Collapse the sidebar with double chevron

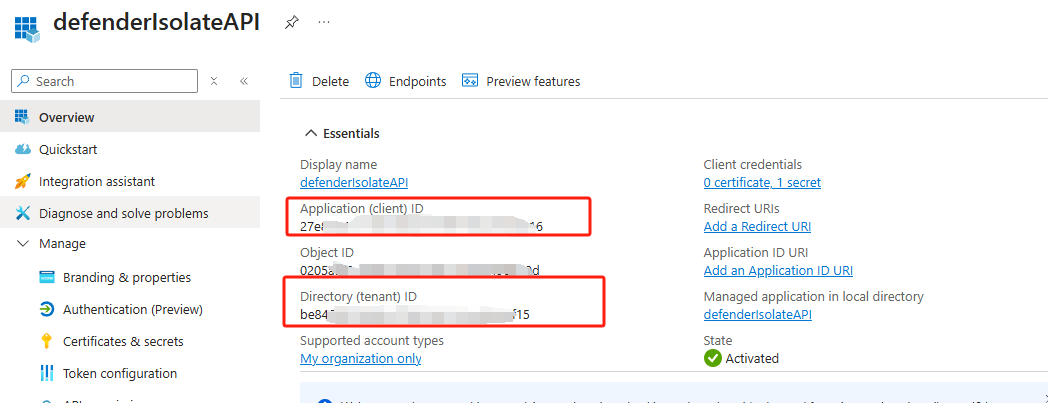coord(244,81)
